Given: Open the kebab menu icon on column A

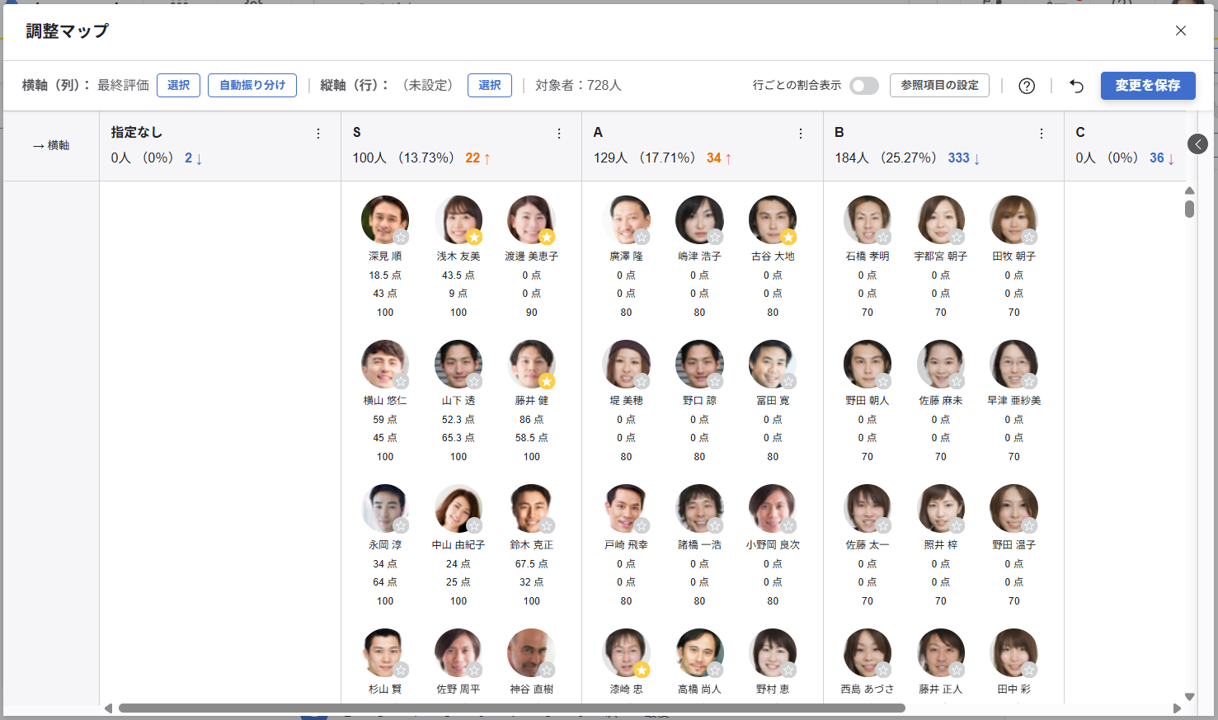Looking at the screenshot, I should coord(800,132).
